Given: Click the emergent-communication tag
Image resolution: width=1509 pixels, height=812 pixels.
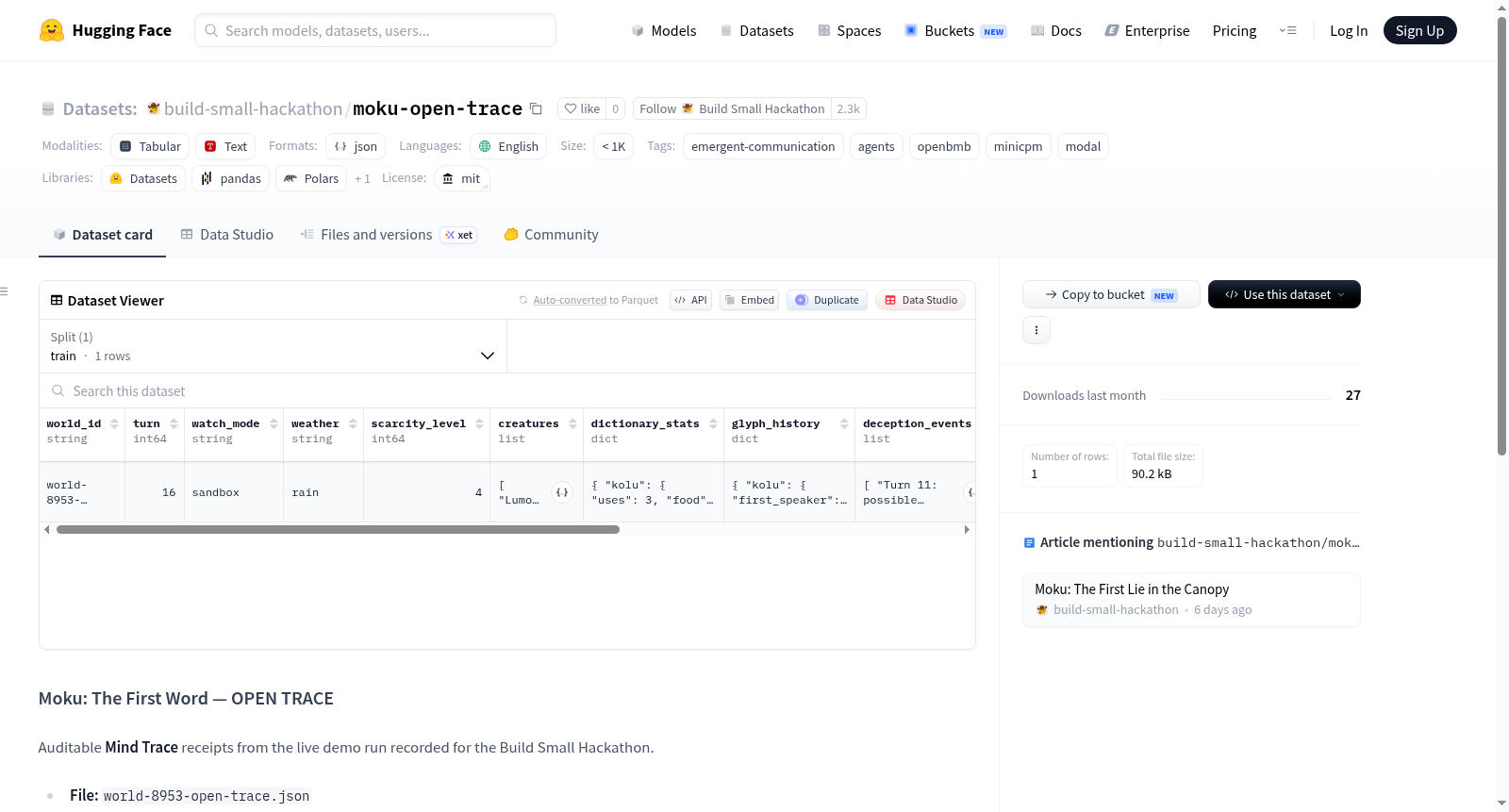Looking at the screenshot, I should pyautogui.click(x=763, y=146).
